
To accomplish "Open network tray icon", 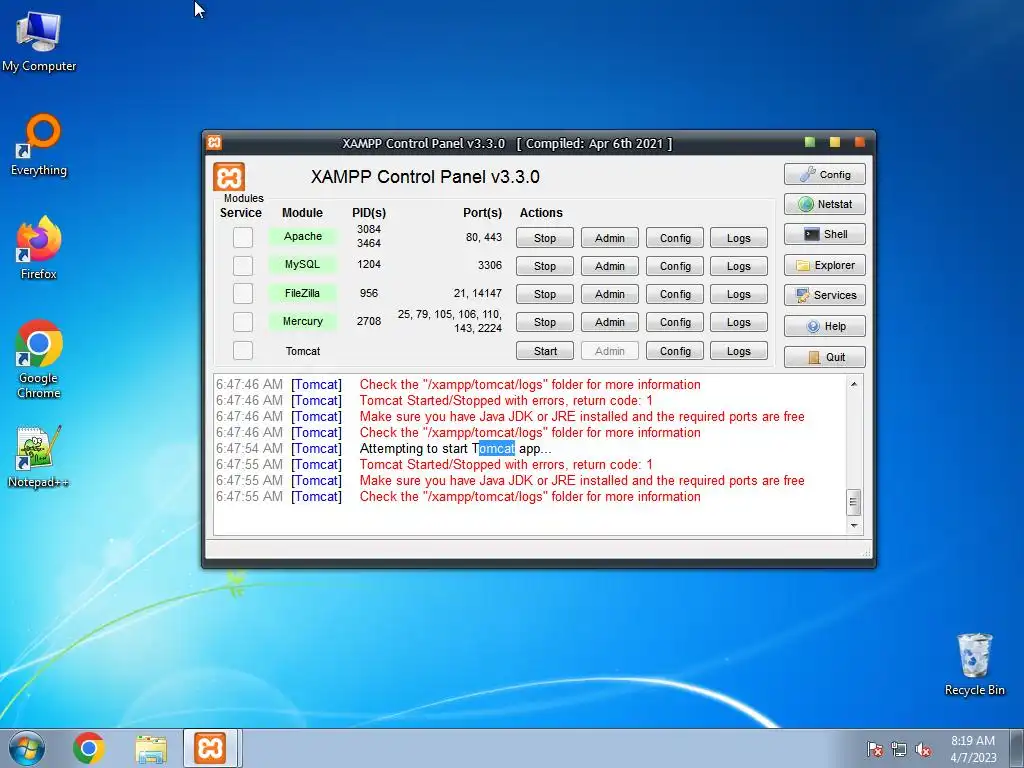I will click(899, 749).
